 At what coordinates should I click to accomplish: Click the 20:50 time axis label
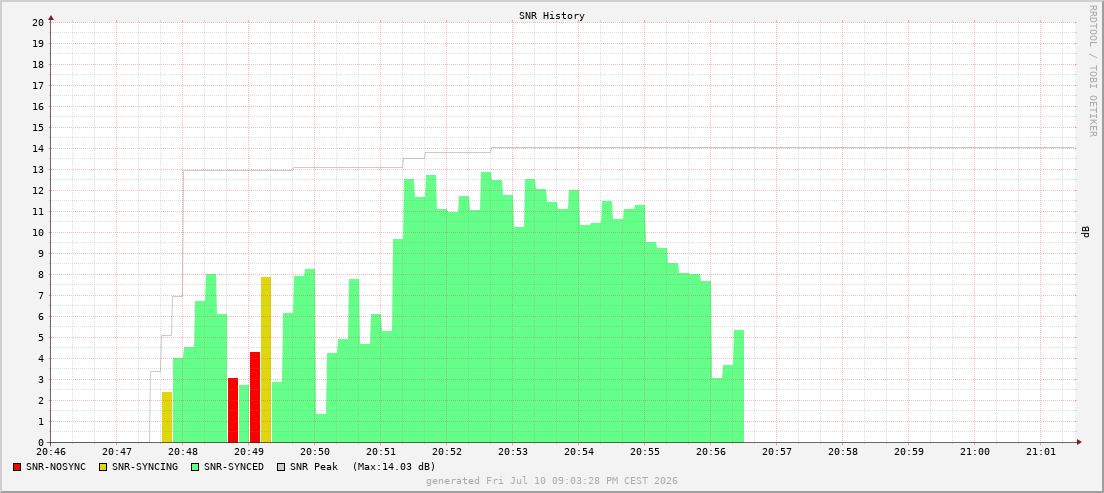[x=315, y=451]
